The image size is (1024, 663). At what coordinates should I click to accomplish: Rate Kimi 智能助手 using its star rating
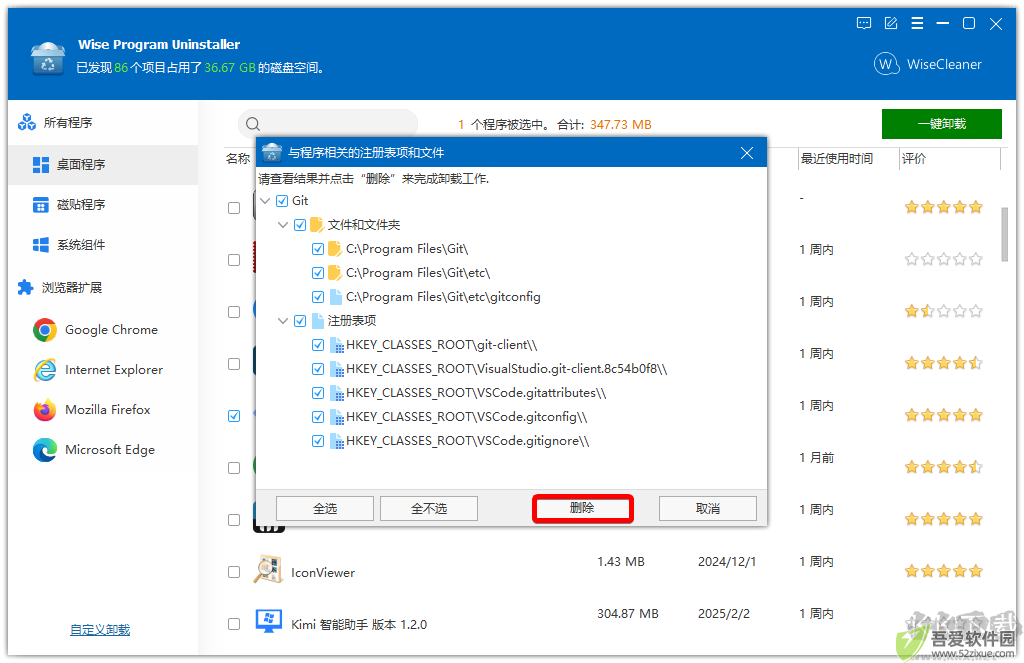coord(943,623)
